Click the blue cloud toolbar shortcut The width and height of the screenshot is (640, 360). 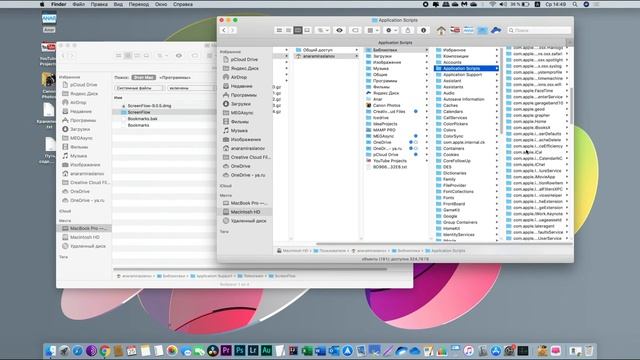click(x=496, y=30)
